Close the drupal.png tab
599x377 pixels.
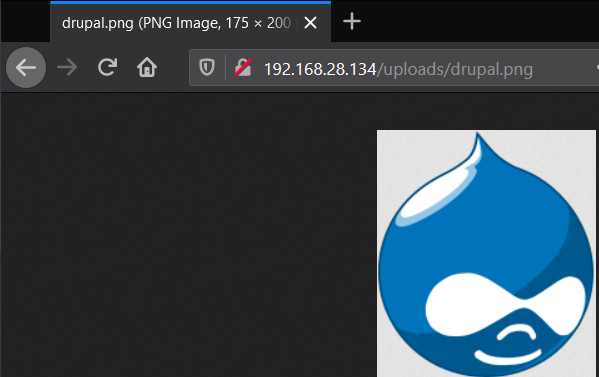311,23
